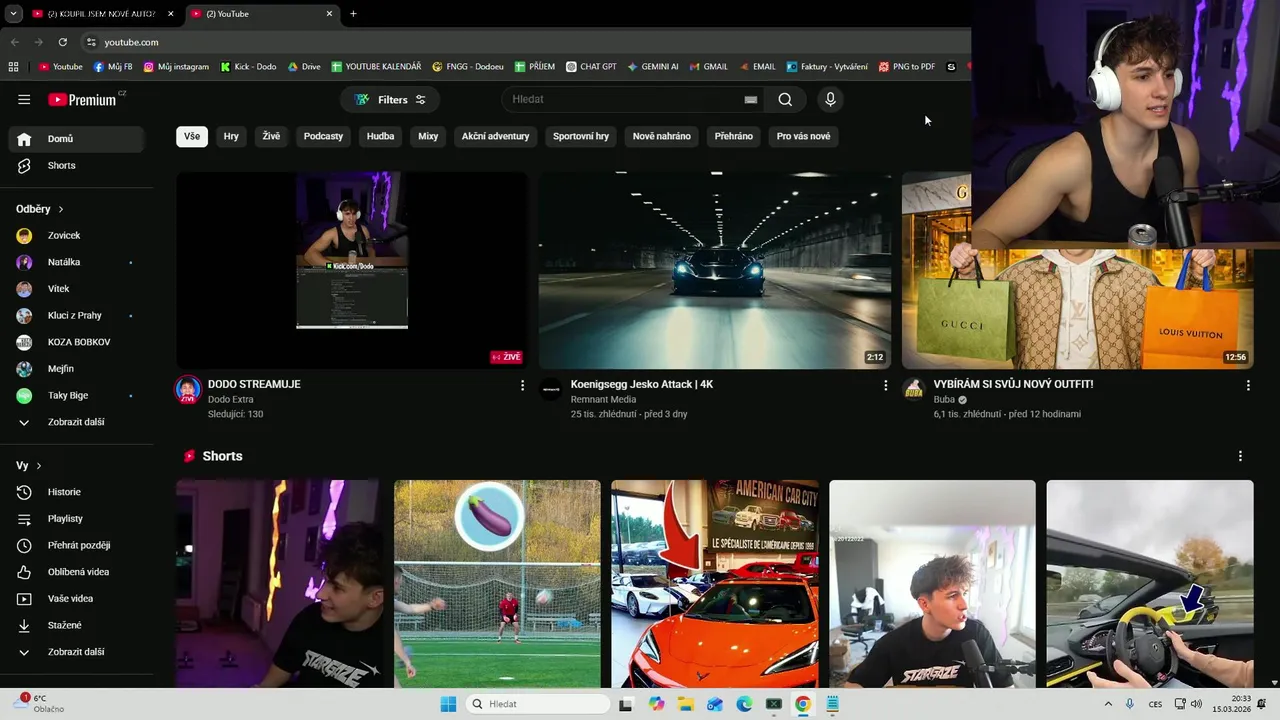Click the Buba channel avatar
Viewport: 1280px width, 720px height.
(914, 390)
